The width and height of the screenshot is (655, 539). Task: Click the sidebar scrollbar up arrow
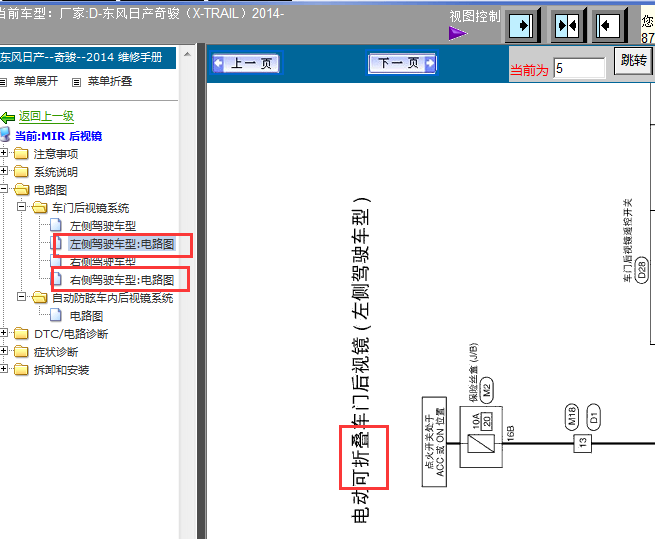click(188, 54)
